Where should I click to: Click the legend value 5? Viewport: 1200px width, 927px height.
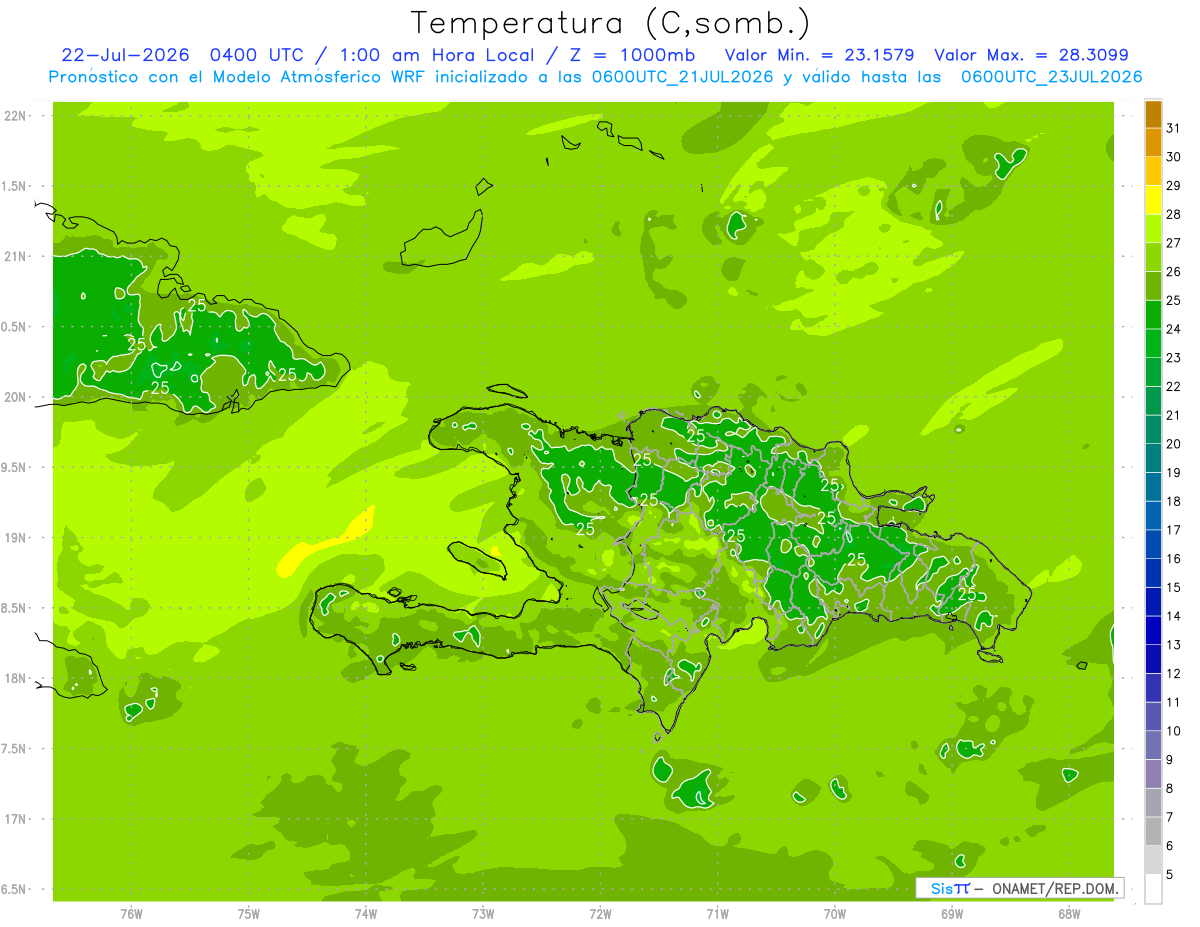[1169, 875]
